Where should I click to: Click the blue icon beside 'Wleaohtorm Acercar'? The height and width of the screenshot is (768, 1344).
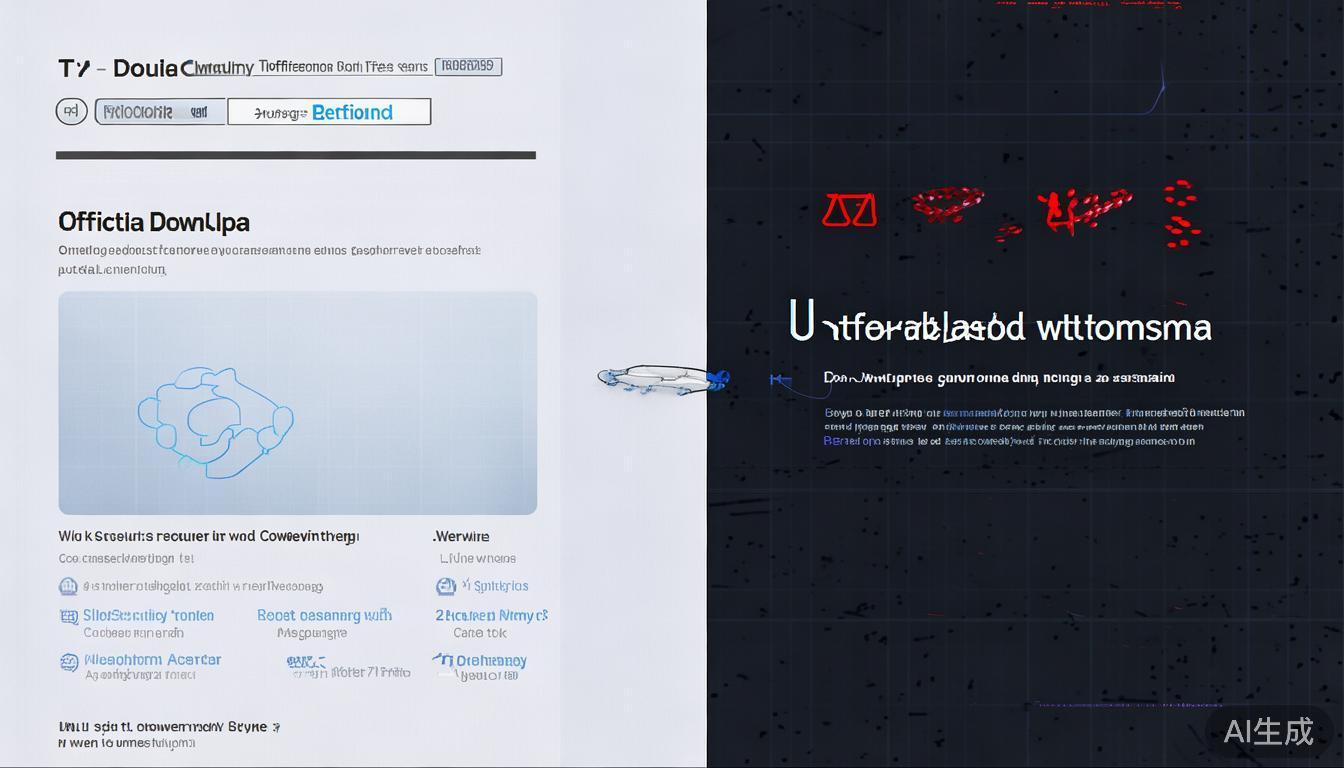click(69, 662)
